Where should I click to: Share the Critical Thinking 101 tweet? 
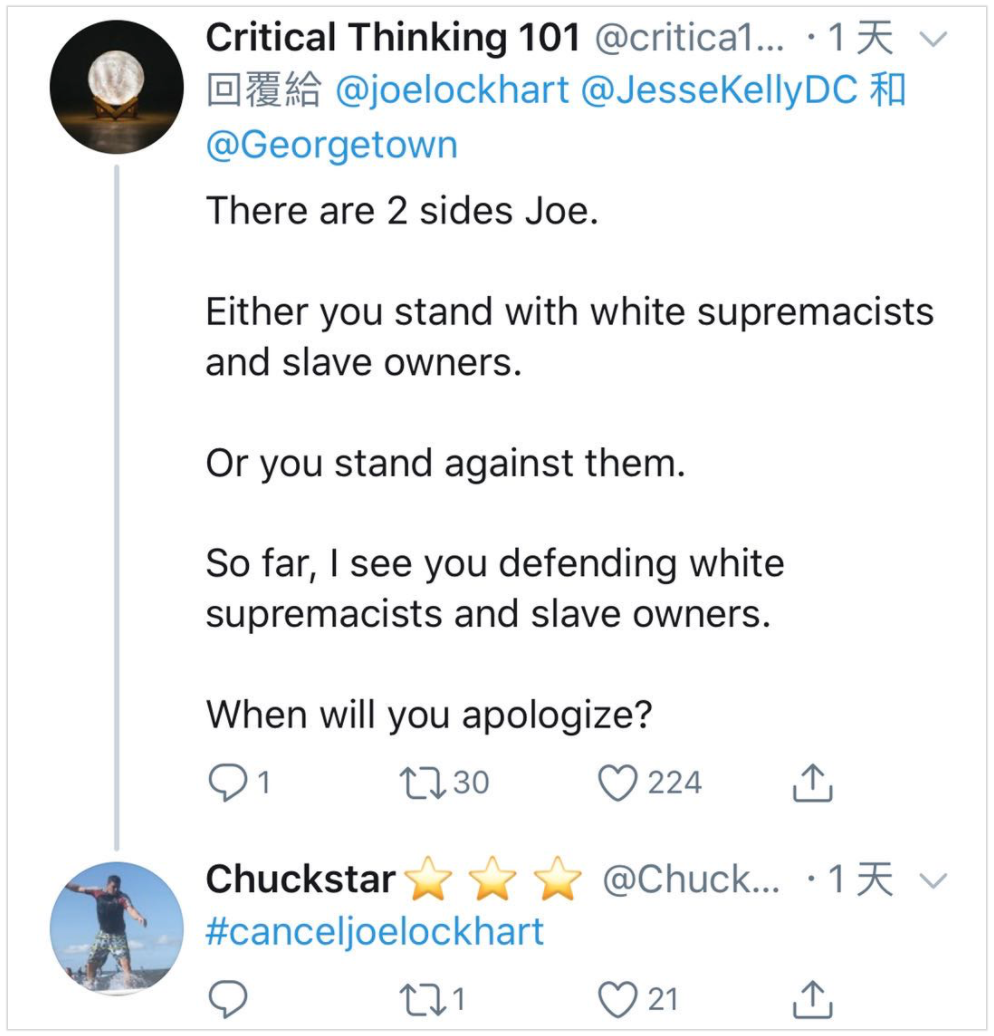point(812,782)
